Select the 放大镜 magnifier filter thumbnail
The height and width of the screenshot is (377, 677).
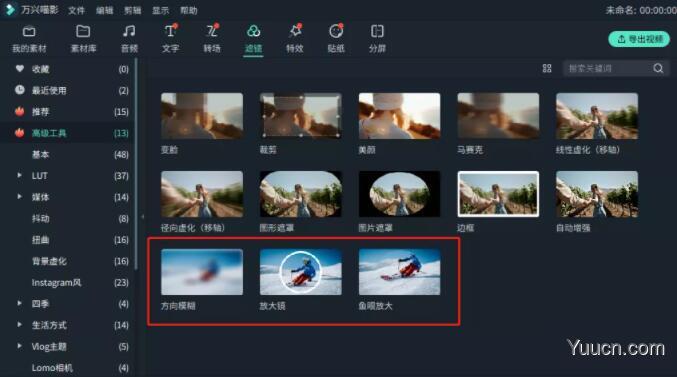pos(301,272)
